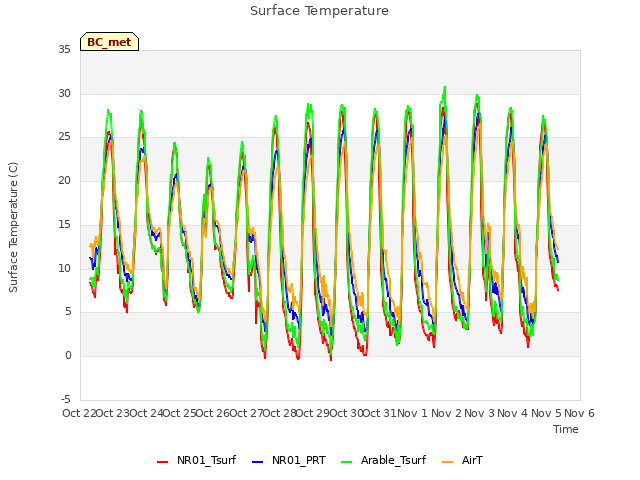The width and height of the screenshot is (640, 480).
Task: Click the 35 y-axis tick label
Action: pyautogui.click(x=64, y=50)
